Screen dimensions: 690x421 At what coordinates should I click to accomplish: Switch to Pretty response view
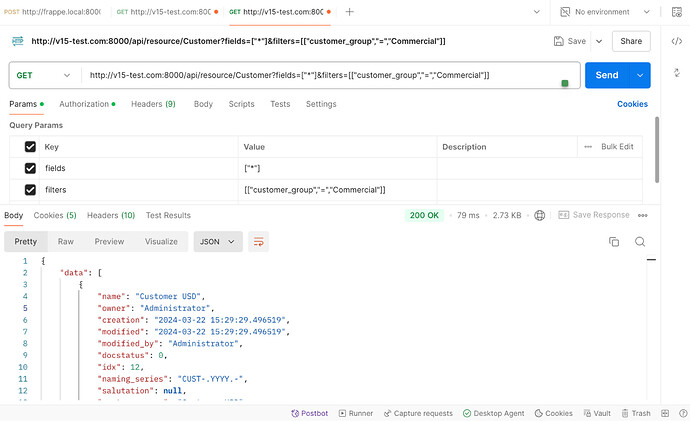[26, 242]
